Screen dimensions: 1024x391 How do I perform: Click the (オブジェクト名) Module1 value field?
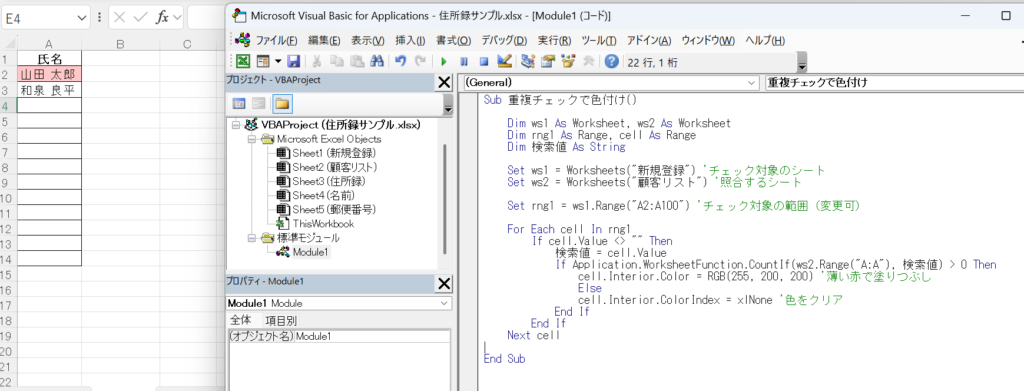point(372,336)
